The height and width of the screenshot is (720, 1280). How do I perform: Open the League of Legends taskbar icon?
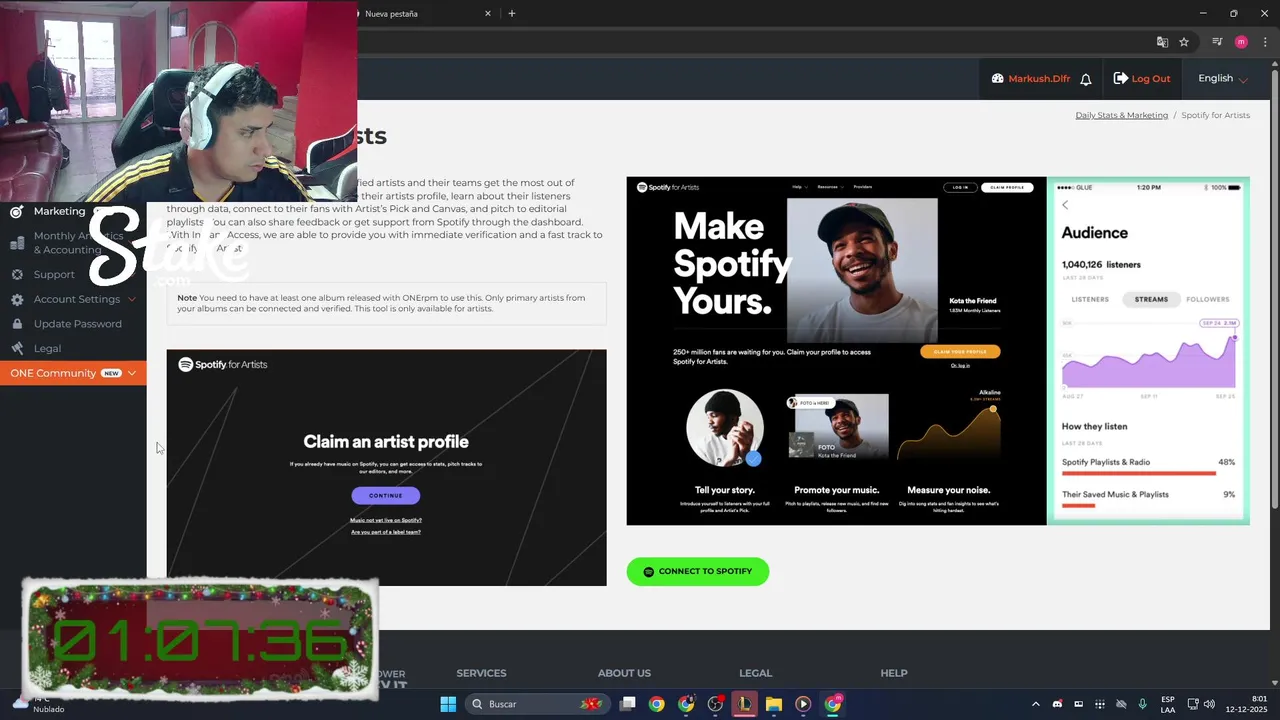[x=745, y=704]
